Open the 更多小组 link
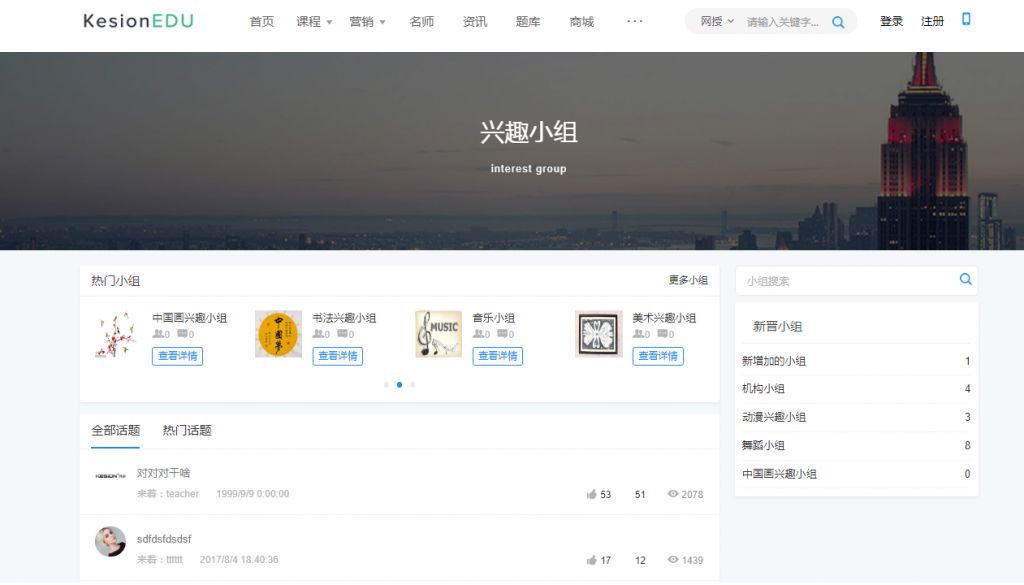Viewport: 1024px width, 585px height. click(x=688, y=280)
